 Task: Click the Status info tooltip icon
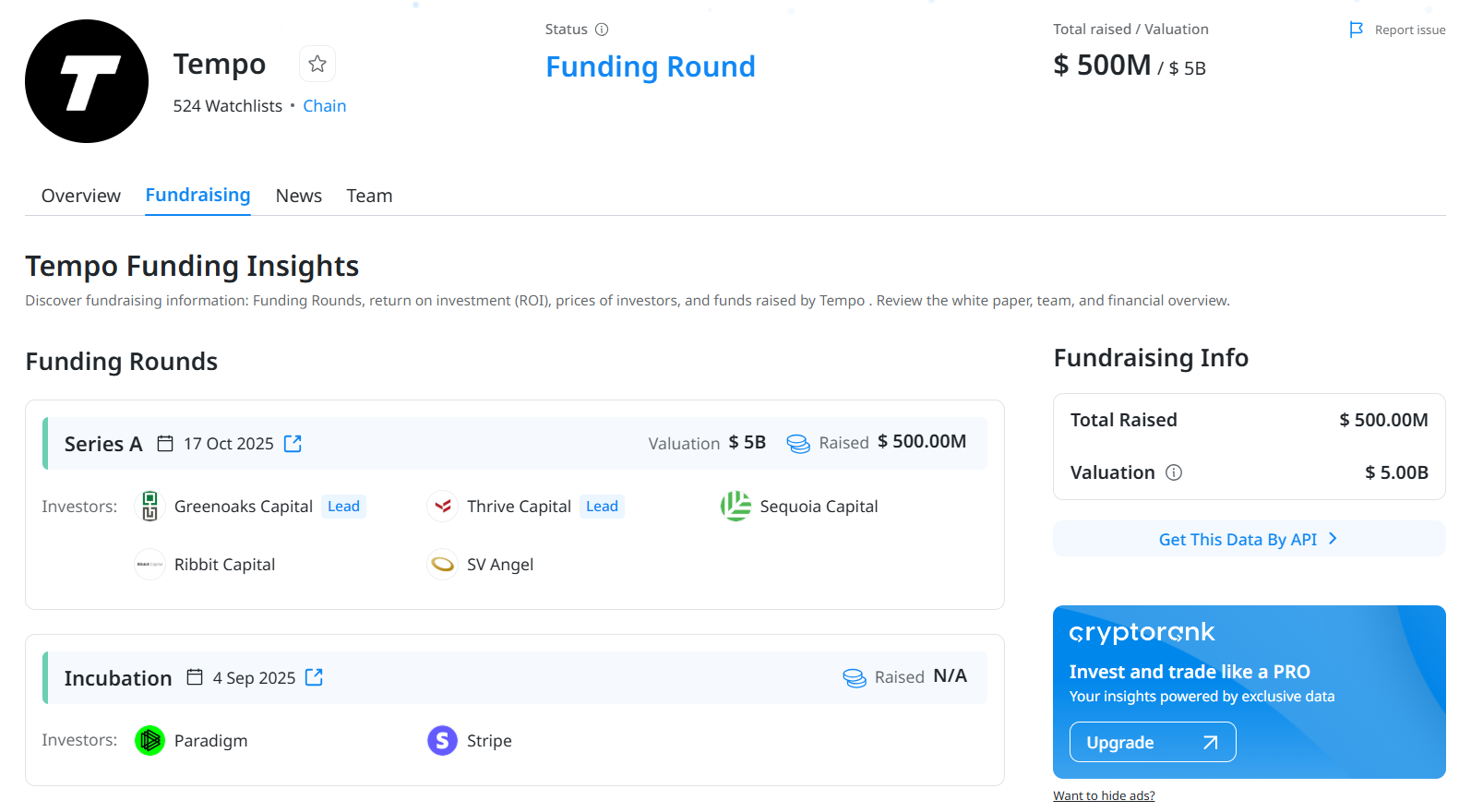click(604, 29)
